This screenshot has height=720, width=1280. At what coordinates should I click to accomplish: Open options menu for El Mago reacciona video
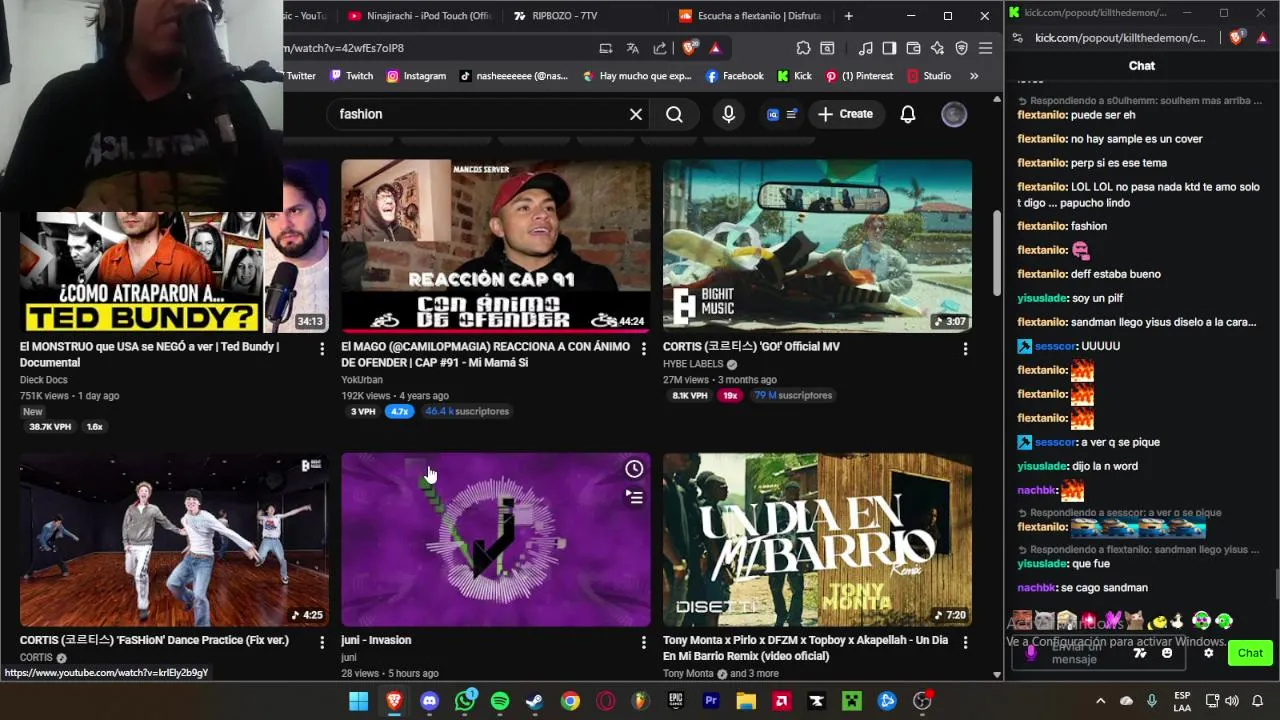[x=643, y=348]
